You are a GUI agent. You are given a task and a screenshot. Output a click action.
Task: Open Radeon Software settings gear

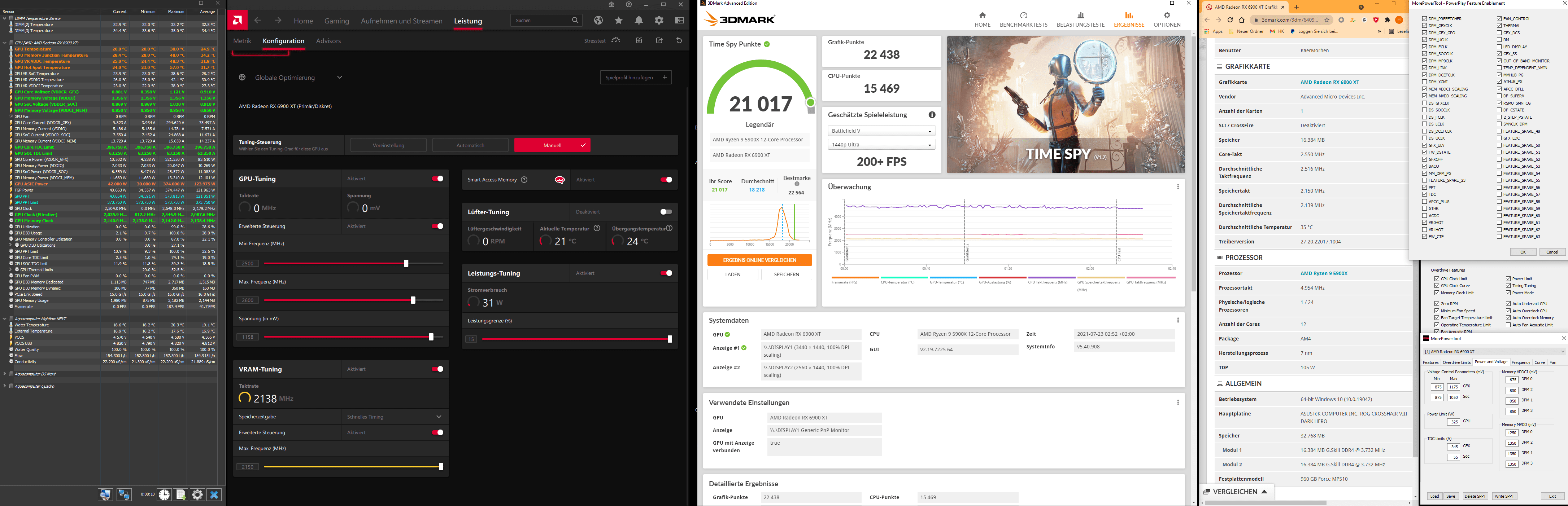point(659,21)
